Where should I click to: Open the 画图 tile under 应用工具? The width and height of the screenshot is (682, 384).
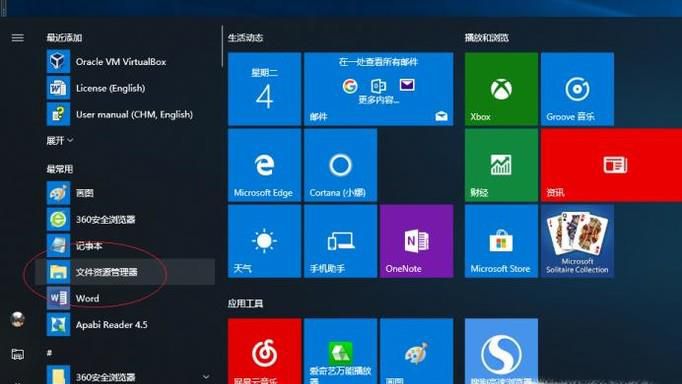click(x=417, y=351)
